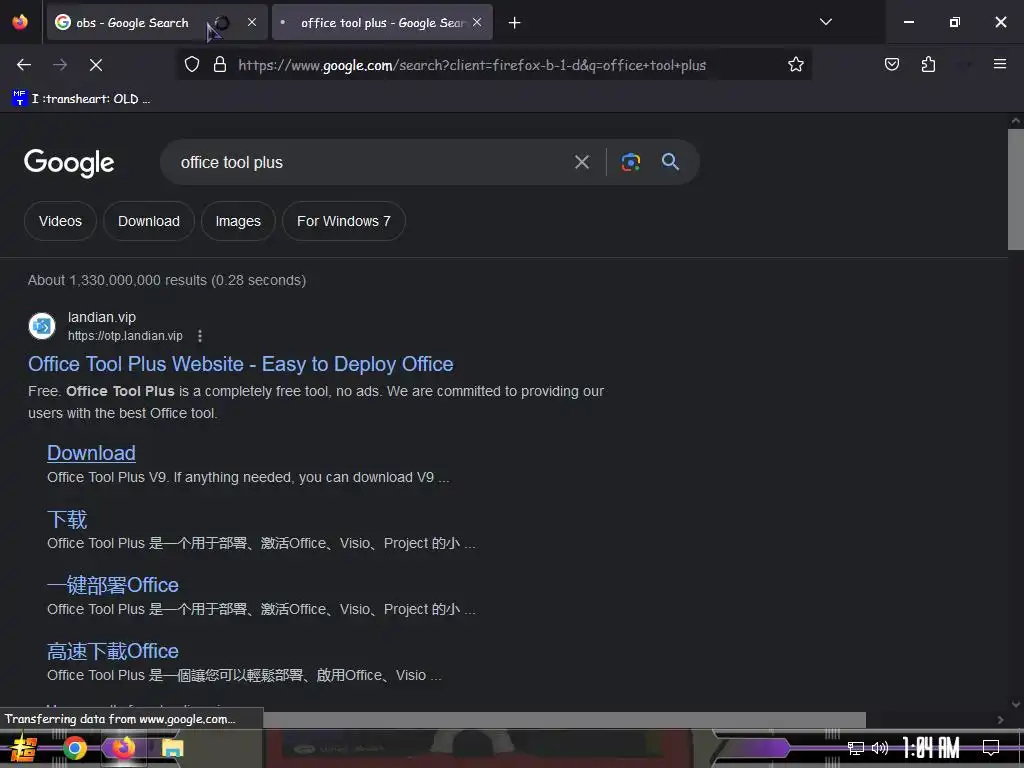Image resolution: width=1024 pixels, height=768 pixels.
Task: Stop loading the page with X button
Action: (96, 65)
